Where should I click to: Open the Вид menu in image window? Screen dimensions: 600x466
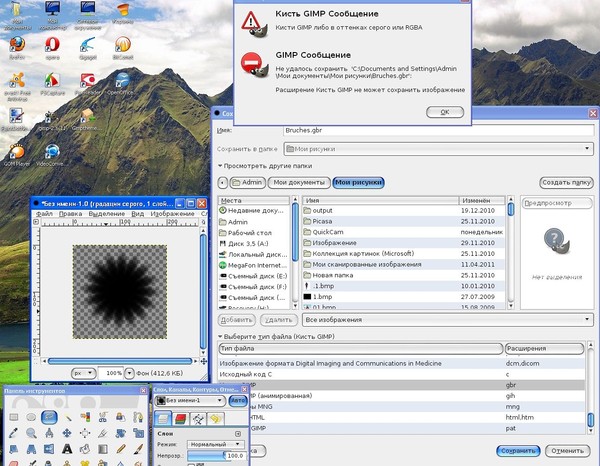click(x=138, y=213)
